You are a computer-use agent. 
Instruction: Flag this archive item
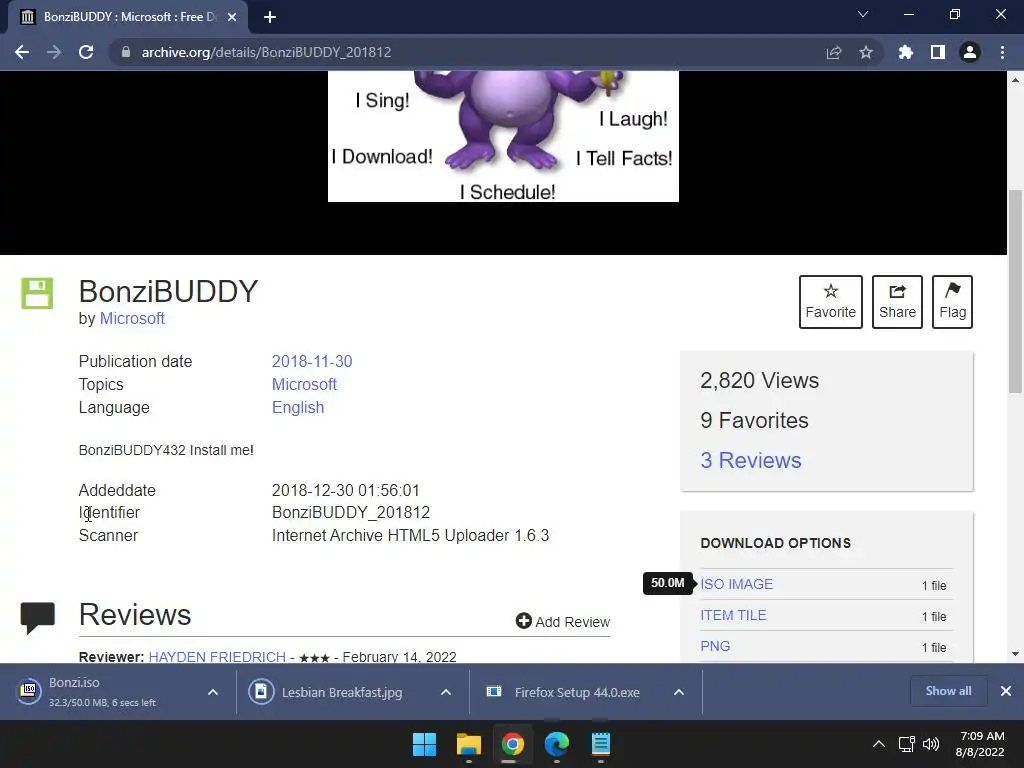pyautogui.click(x=952, y=302)
